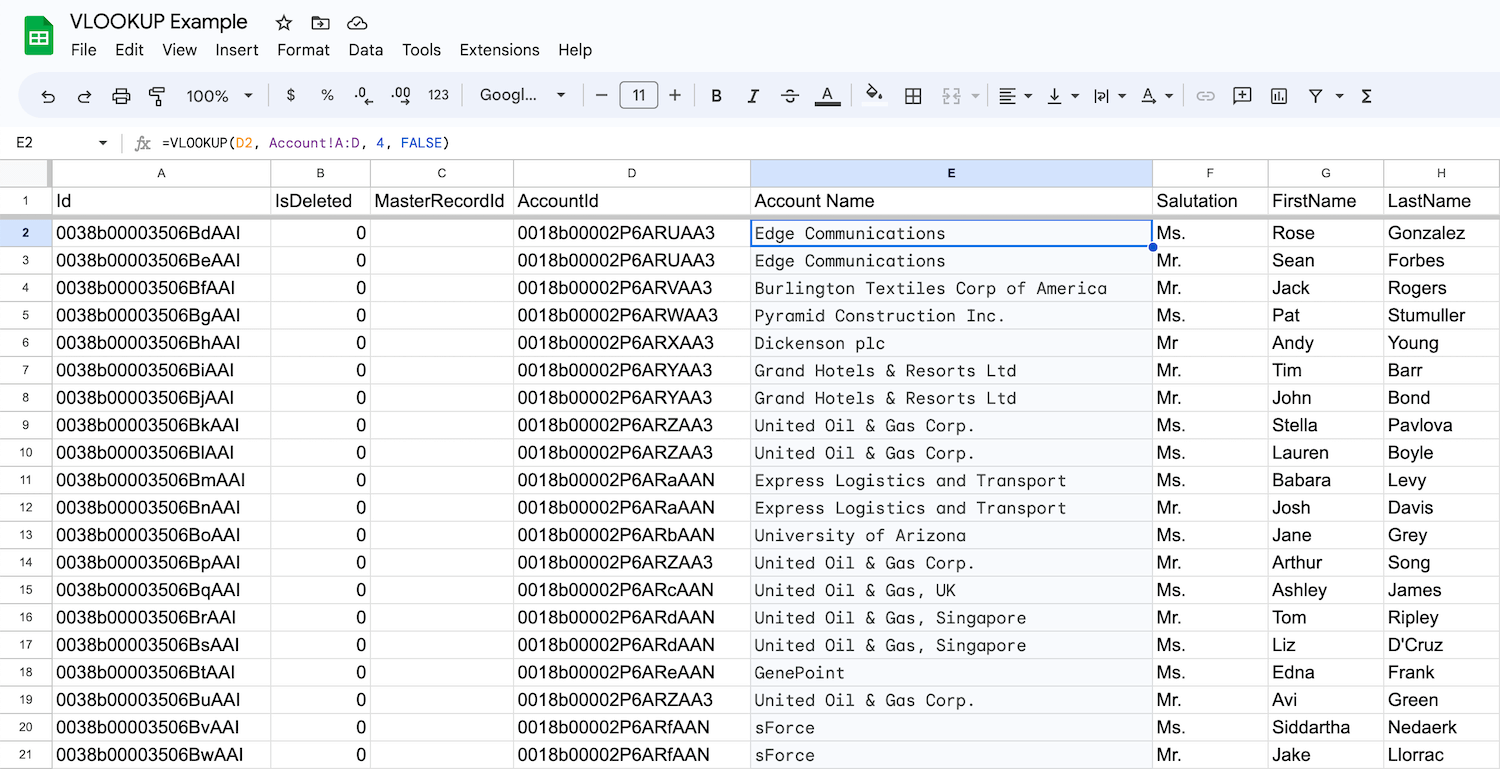Click the Account Name header cell

951,201
